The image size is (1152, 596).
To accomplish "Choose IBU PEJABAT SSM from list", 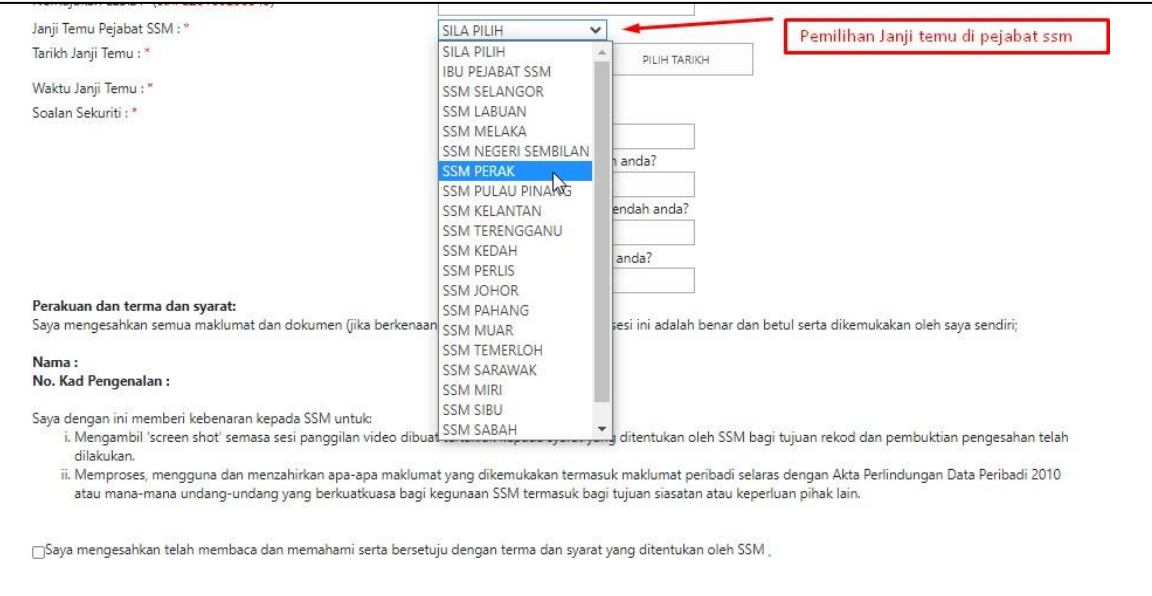I will (x=516, y=72).
